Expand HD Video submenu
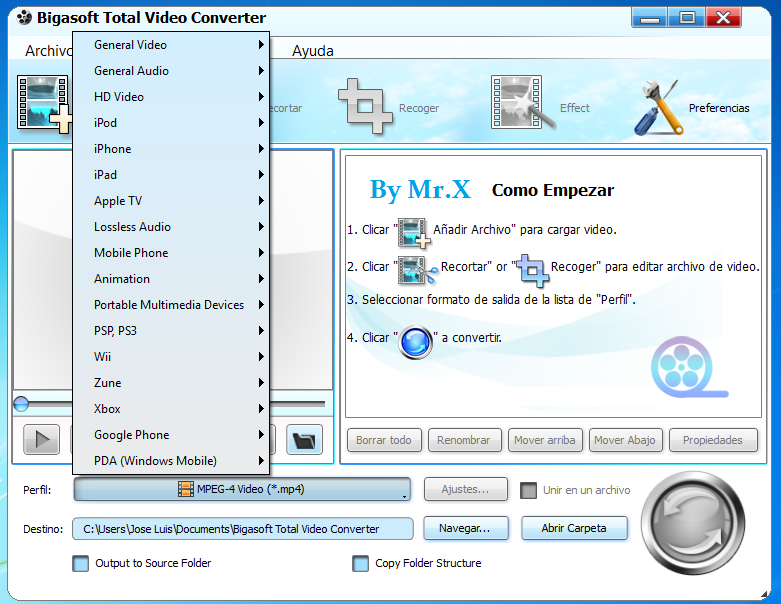781x604 pixels. pos(171,97)
